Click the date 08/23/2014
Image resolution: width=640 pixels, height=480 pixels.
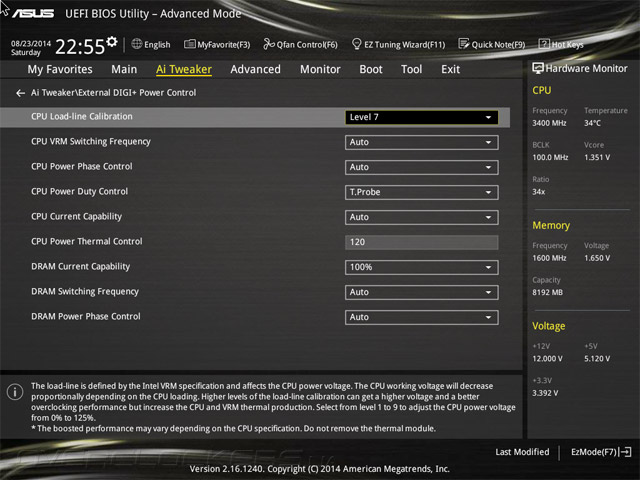coord(31,43)
